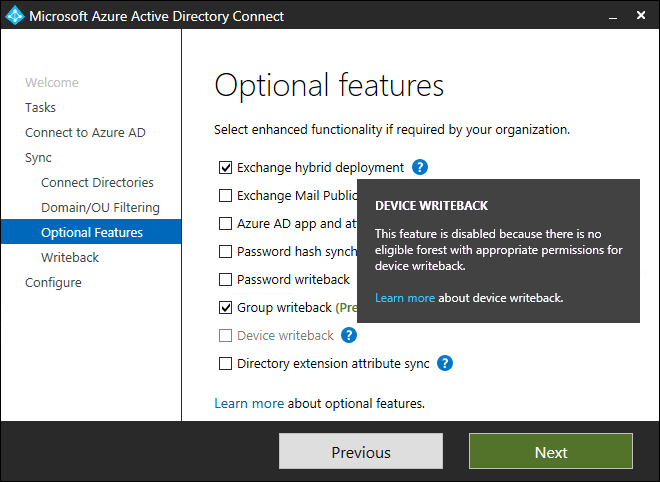Image resolution: width=660 pixels, height=482 pixels.
Task: Go to Welcome step in sidebar
Action: coord(52,83)
